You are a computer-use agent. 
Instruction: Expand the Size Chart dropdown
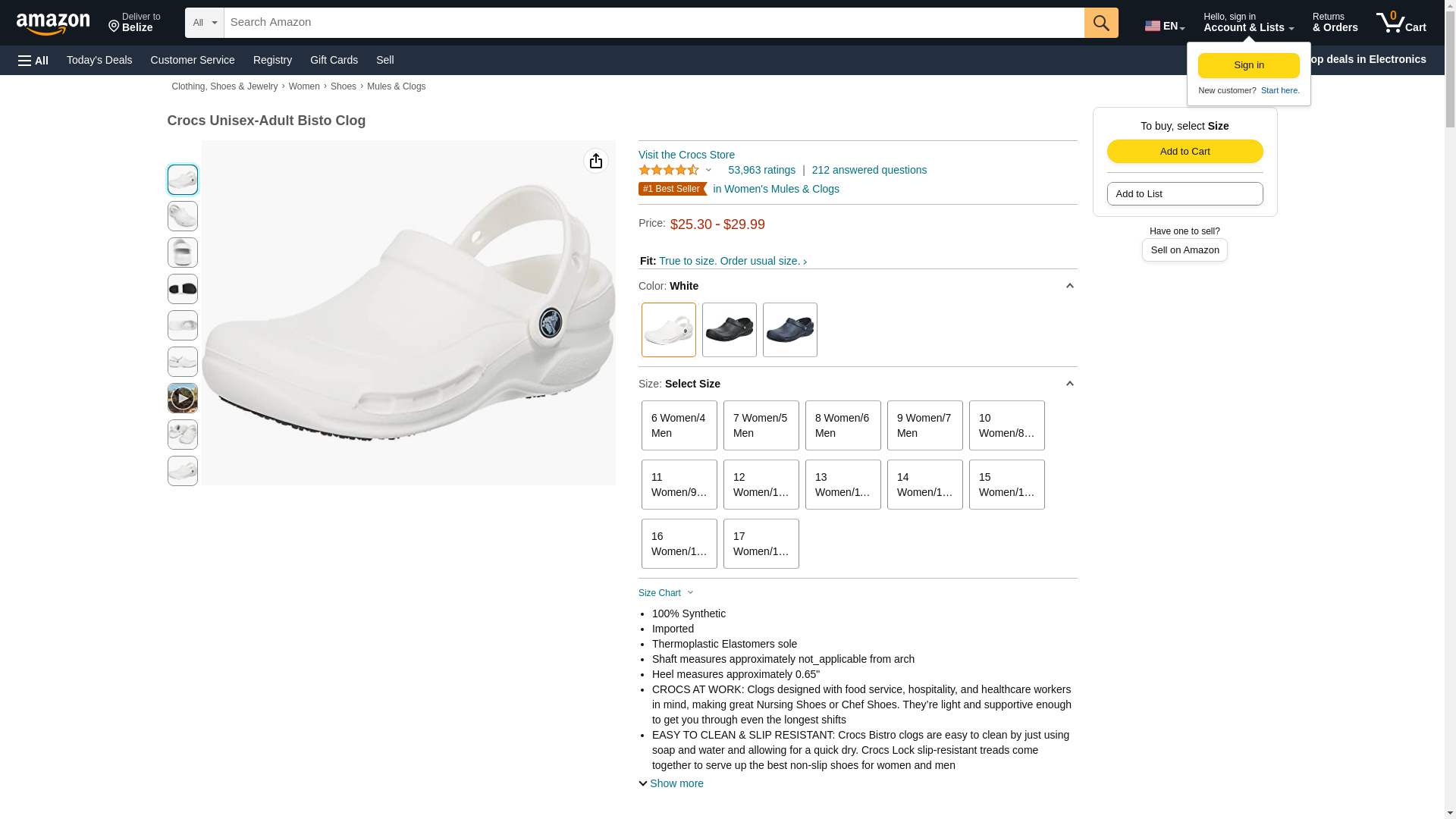tap(666, 593)
